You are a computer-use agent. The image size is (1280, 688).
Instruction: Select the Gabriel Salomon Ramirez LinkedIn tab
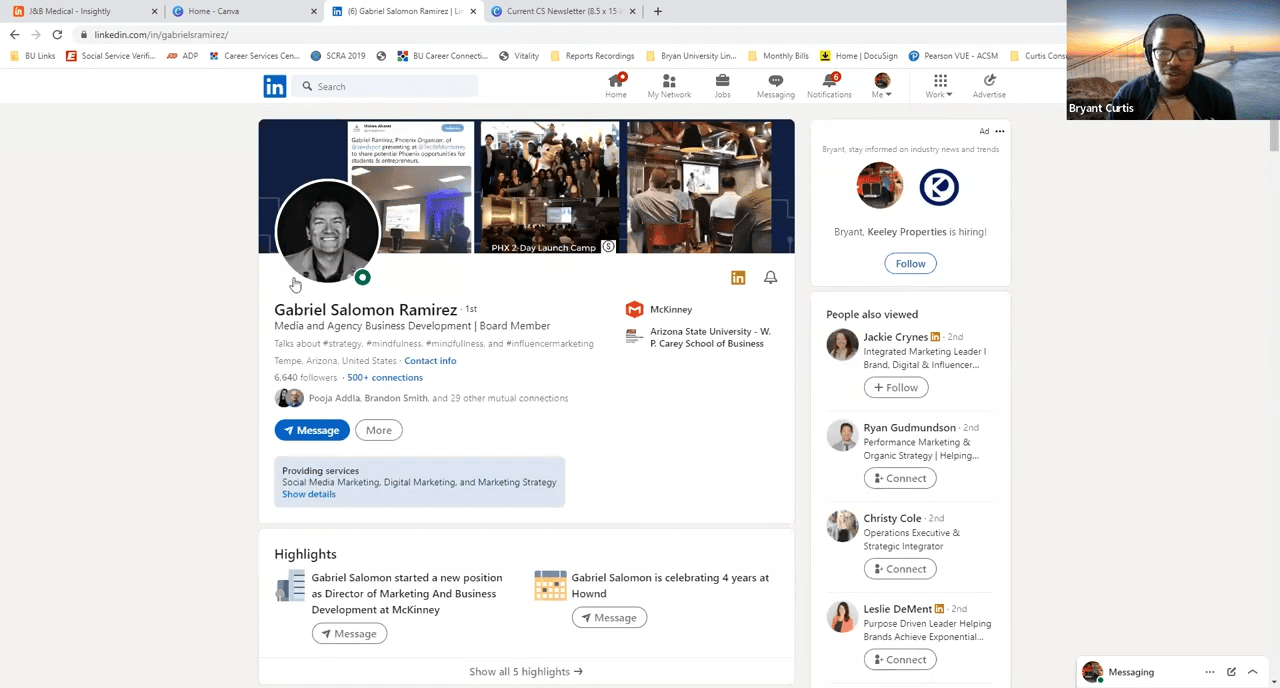[403, 12]
